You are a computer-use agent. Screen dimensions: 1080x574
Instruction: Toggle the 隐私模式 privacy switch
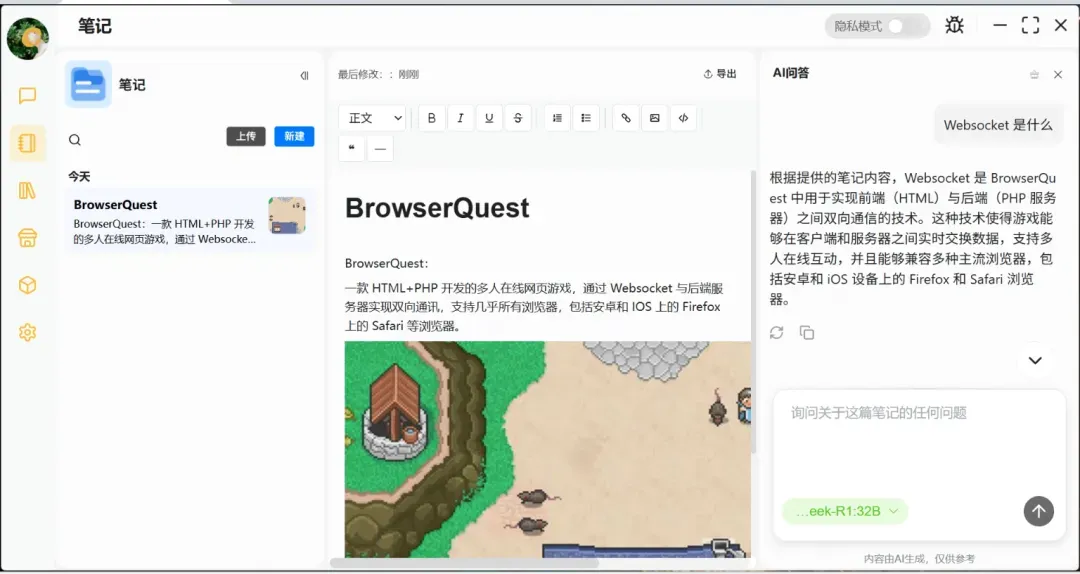(x=906, y=26)
